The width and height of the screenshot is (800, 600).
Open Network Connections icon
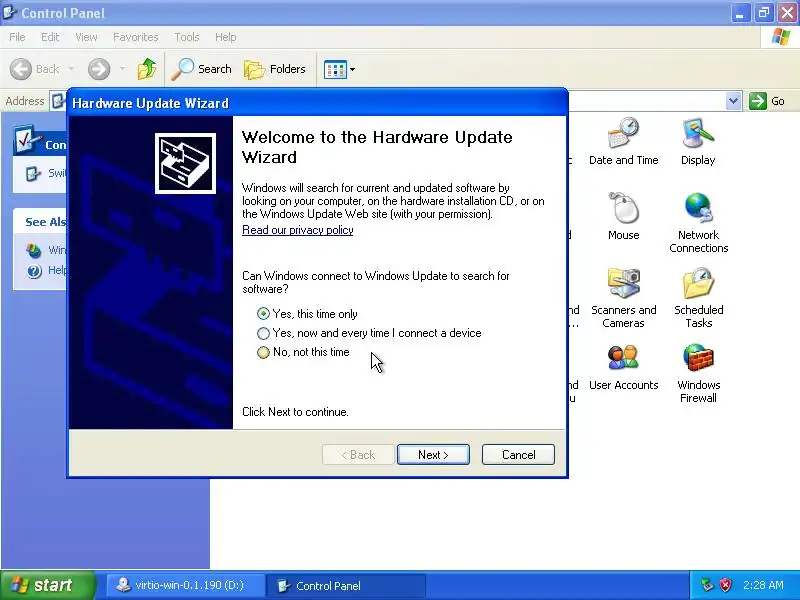point(698,223)
